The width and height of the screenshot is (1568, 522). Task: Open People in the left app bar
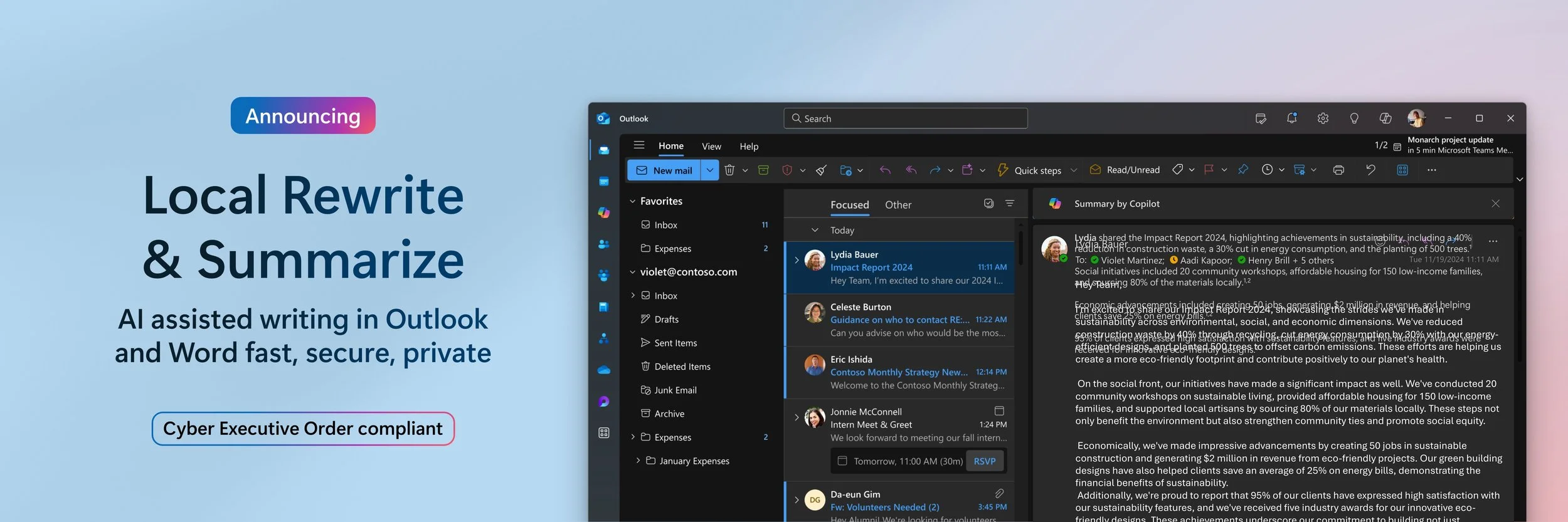click(x=603, y=244)
